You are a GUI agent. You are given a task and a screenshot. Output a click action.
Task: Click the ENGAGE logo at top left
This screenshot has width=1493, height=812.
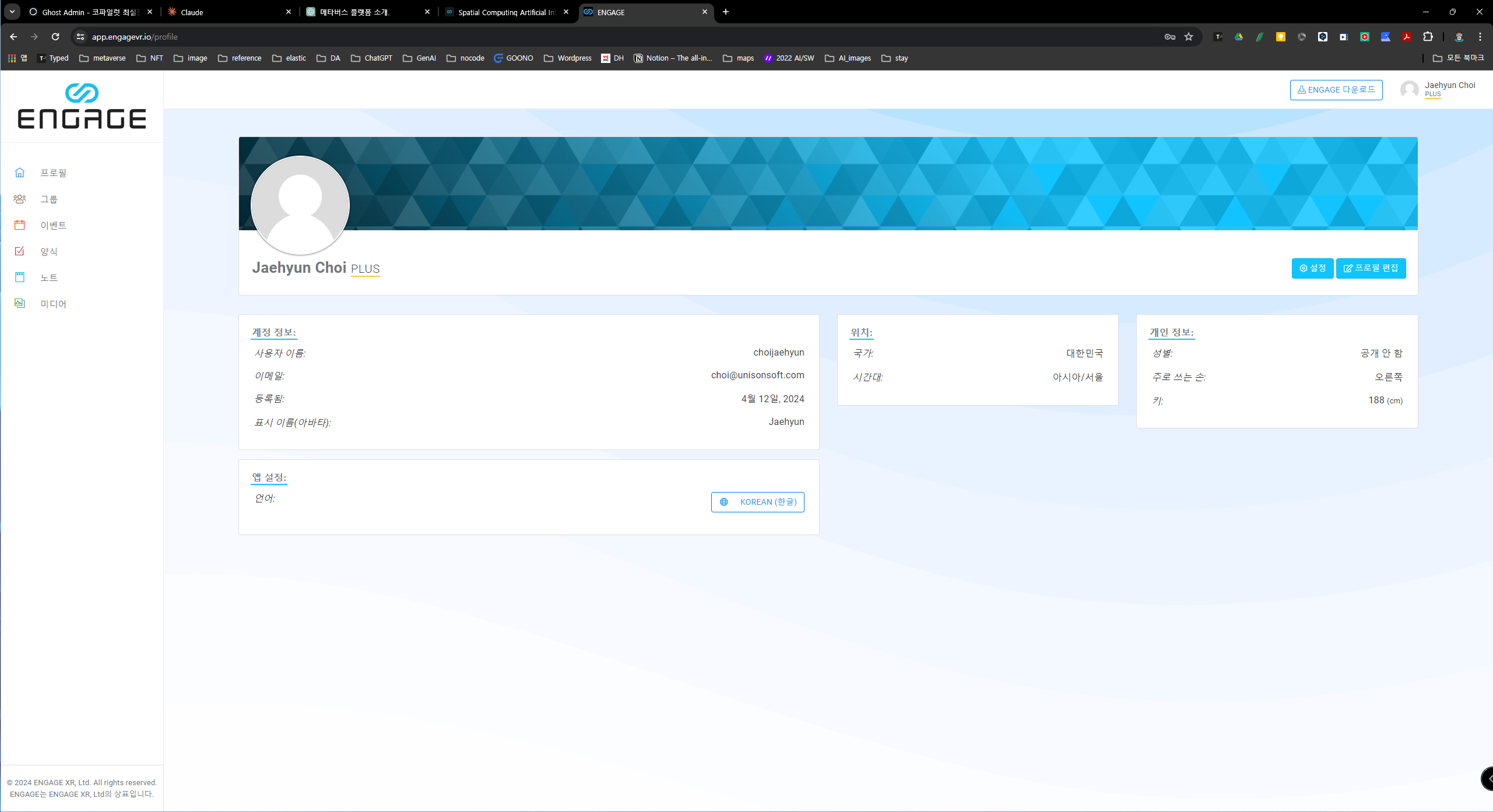tap(82, 107)
